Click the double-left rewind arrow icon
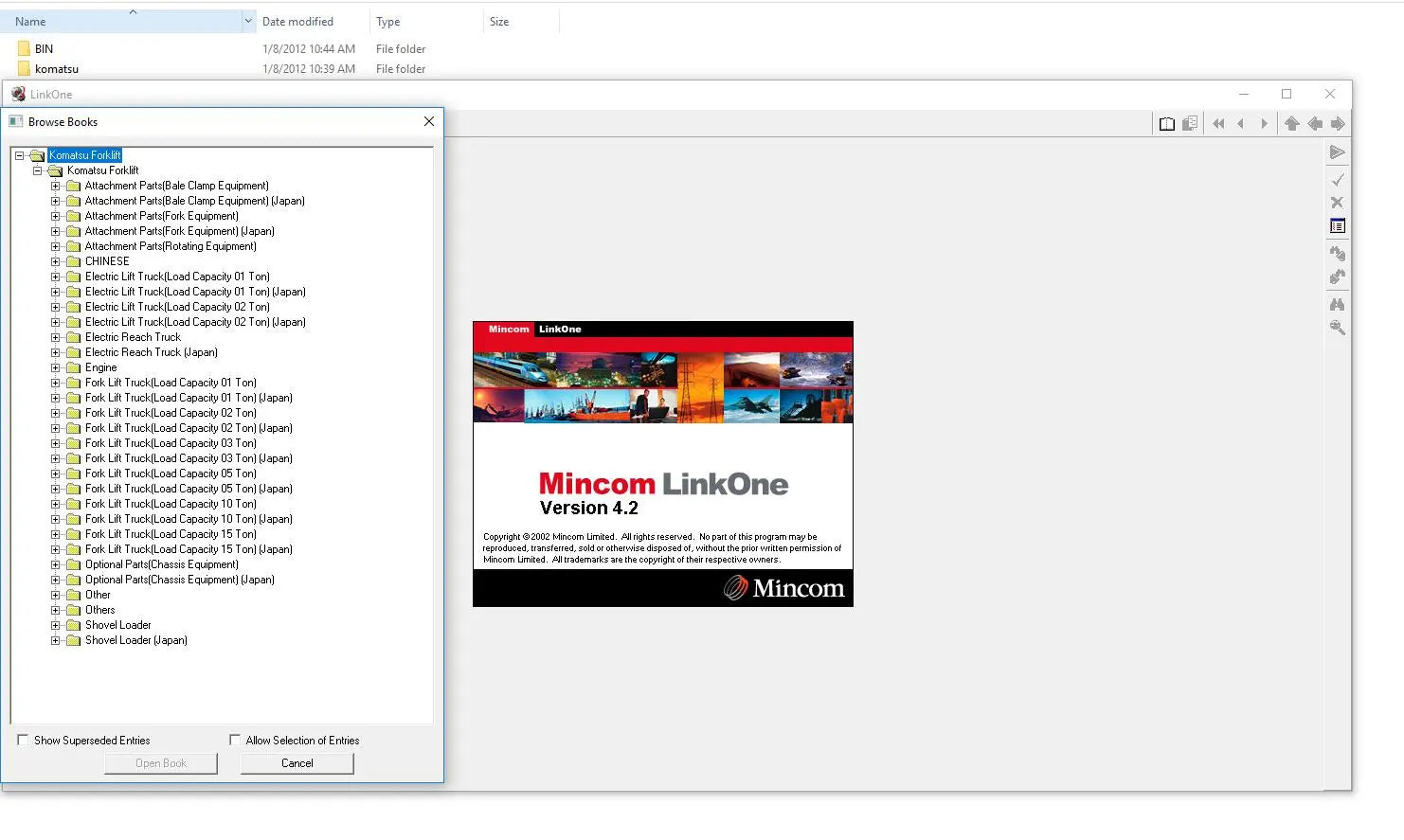This screenshot has height=840, width=1404. pos(1218,124)
